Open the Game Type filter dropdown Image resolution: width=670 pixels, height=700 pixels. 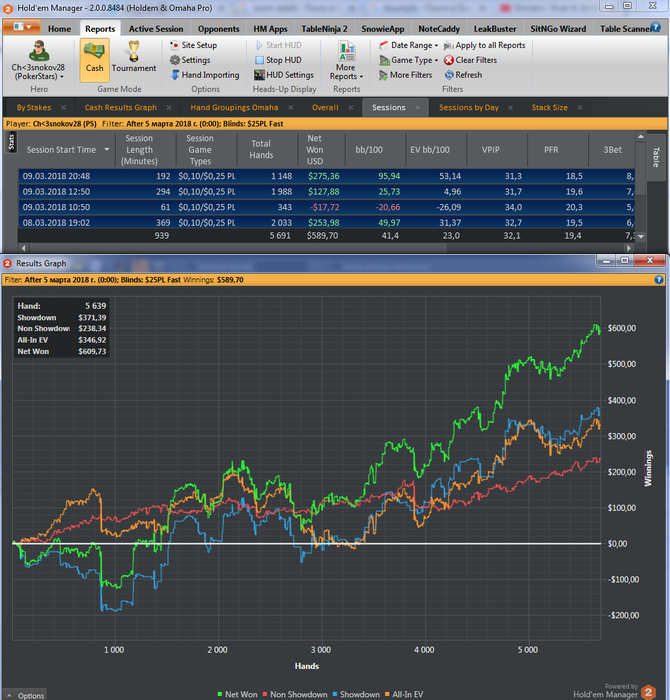pos(408,60)
